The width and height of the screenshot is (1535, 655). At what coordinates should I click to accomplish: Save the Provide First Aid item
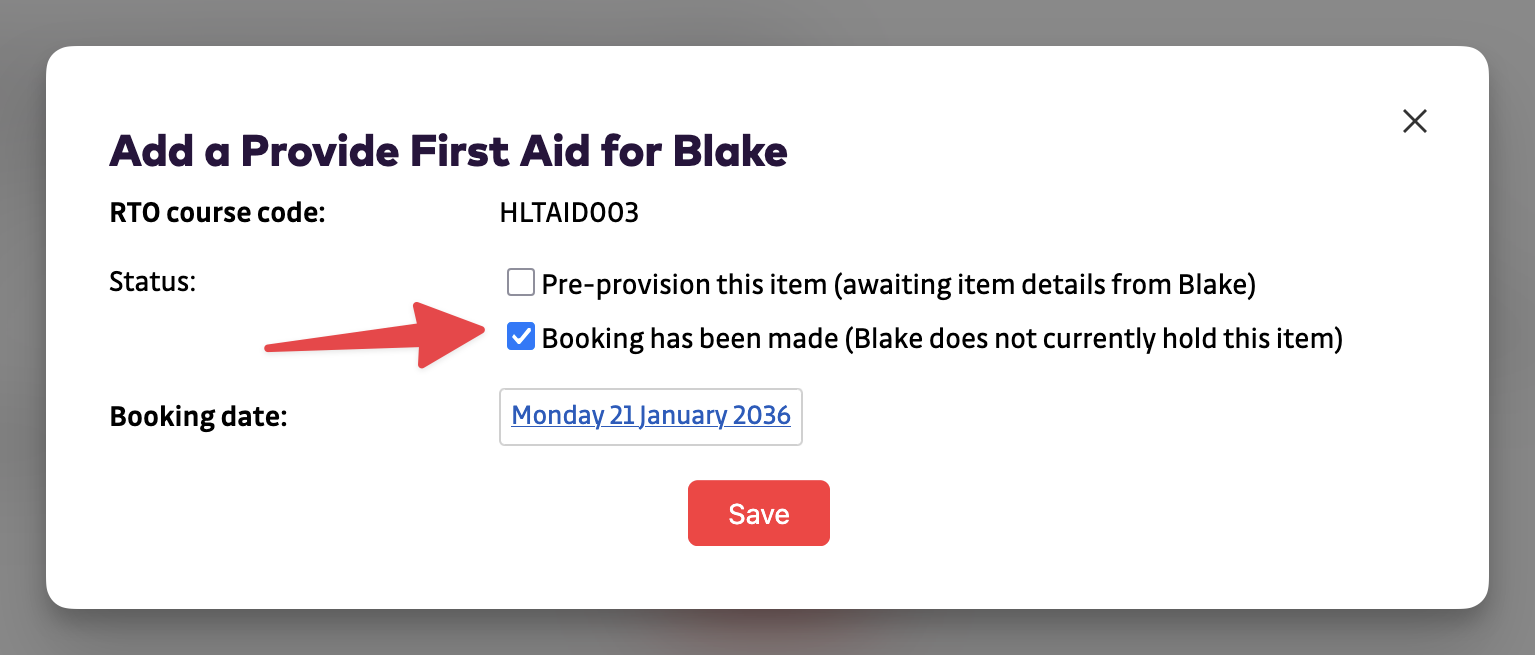point(758,513)
